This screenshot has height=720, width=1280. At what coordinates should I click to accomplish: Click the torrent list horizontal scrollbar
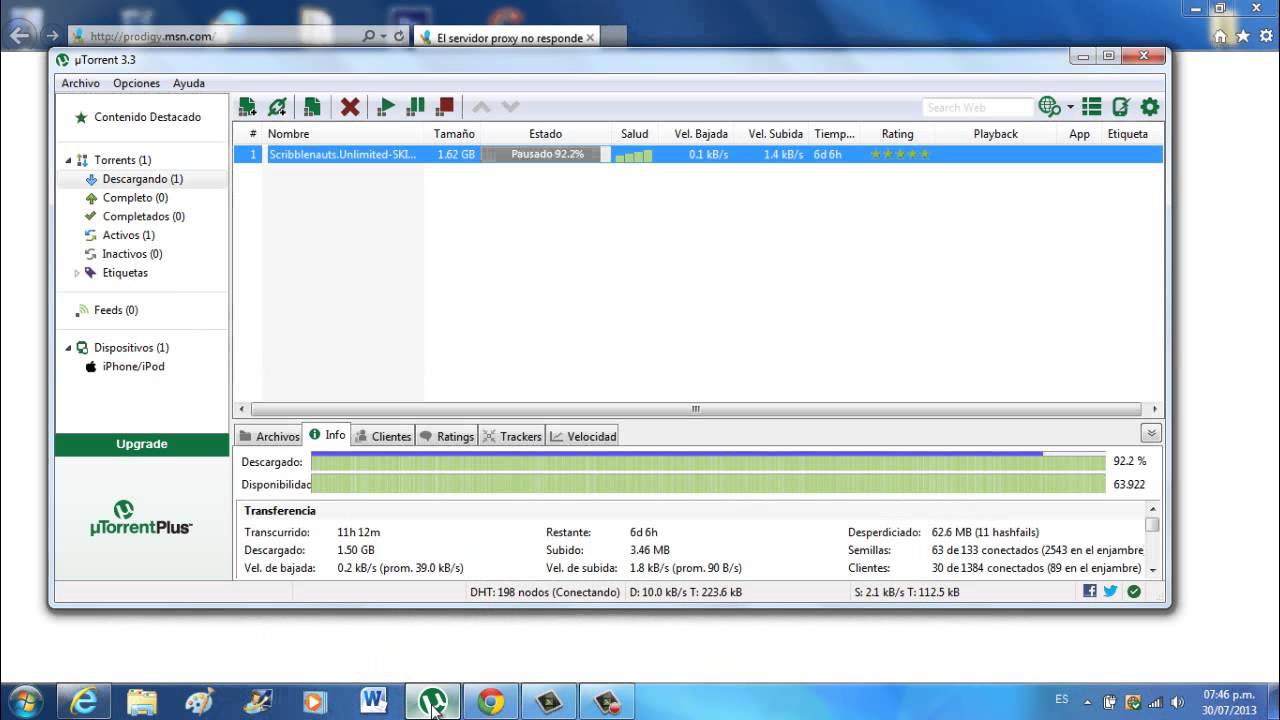tap(696, 409)
